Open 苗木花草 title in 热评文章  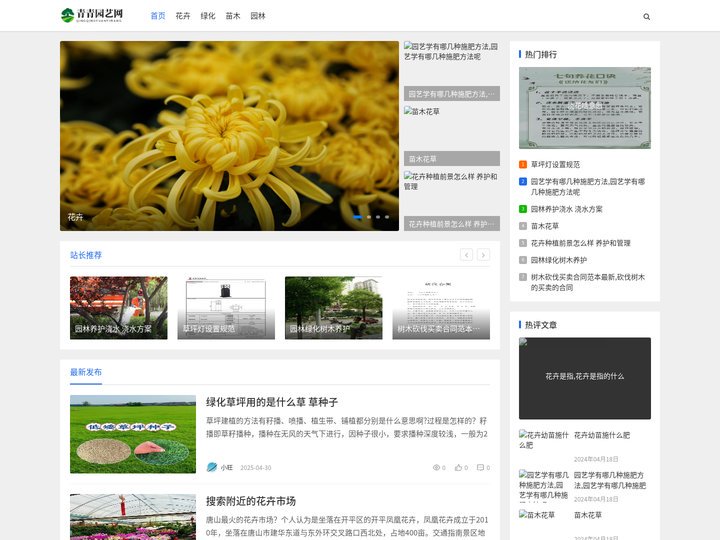click(588, 515)
